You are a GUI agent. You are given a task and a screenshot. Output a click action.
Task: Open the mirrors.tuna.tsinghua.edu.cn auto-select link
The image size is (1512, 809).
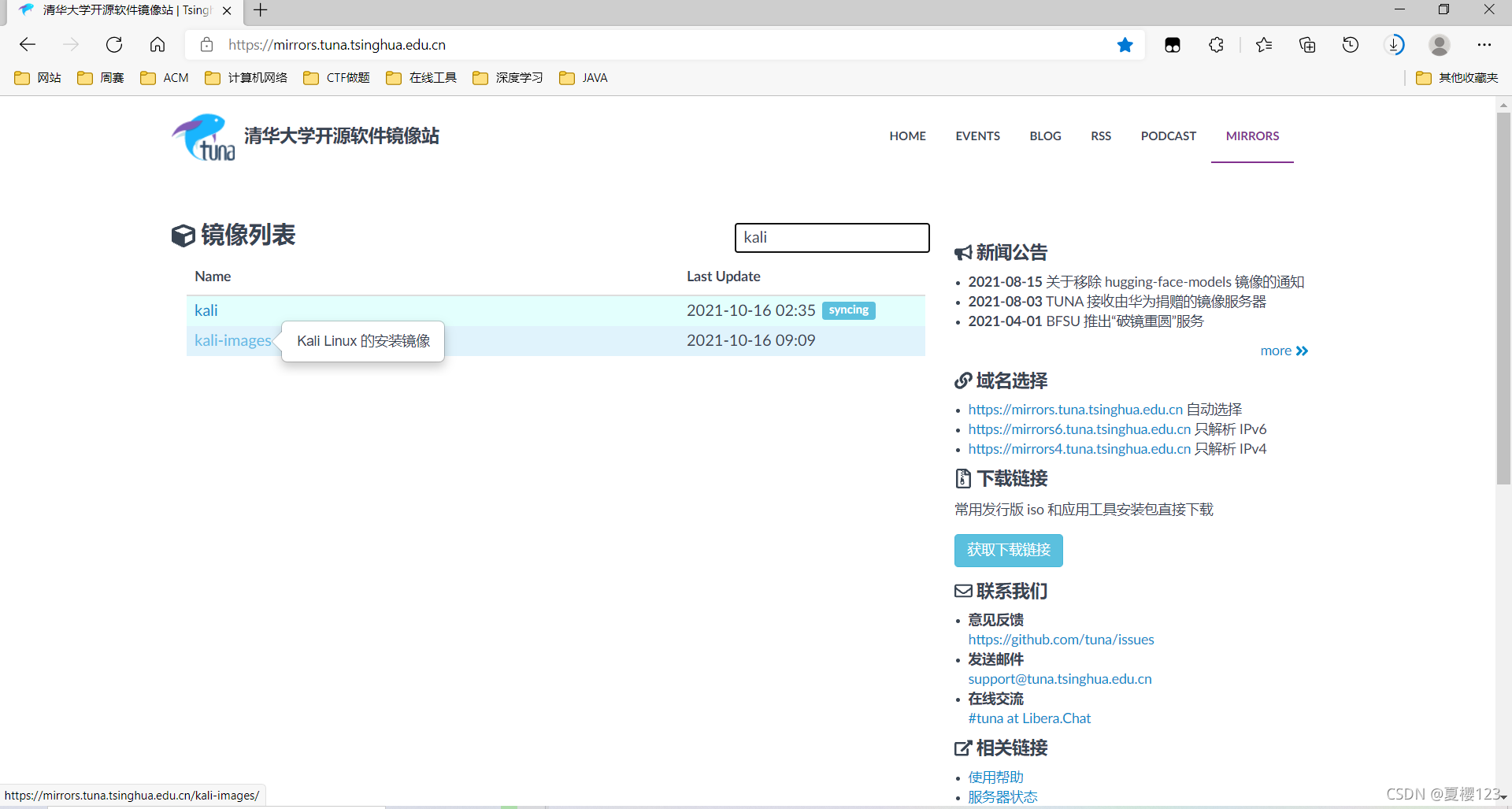[x=1075, y=410]
